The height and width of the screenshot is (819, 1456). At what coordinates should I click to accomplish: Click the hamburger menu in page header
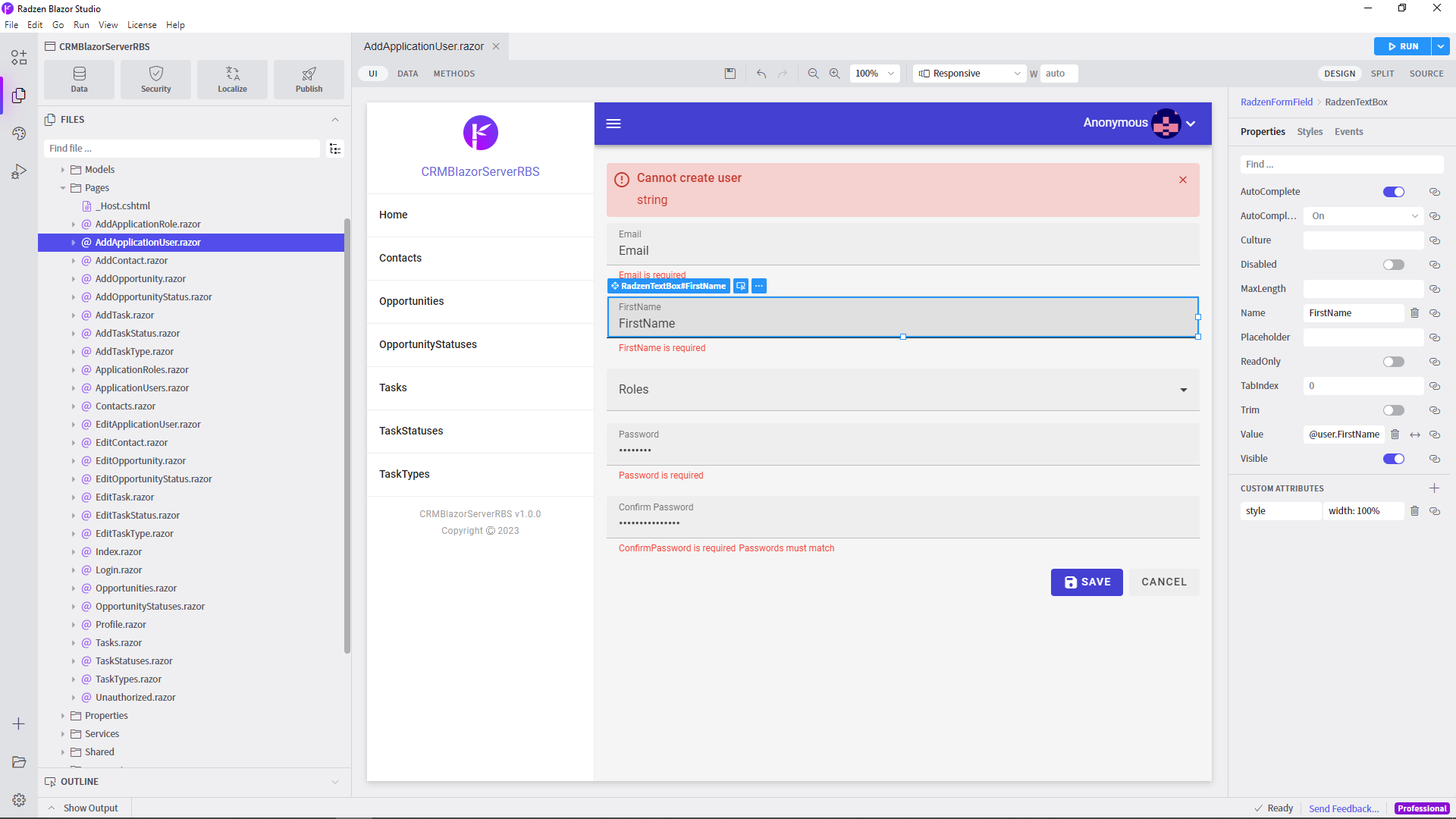(613, 124)
